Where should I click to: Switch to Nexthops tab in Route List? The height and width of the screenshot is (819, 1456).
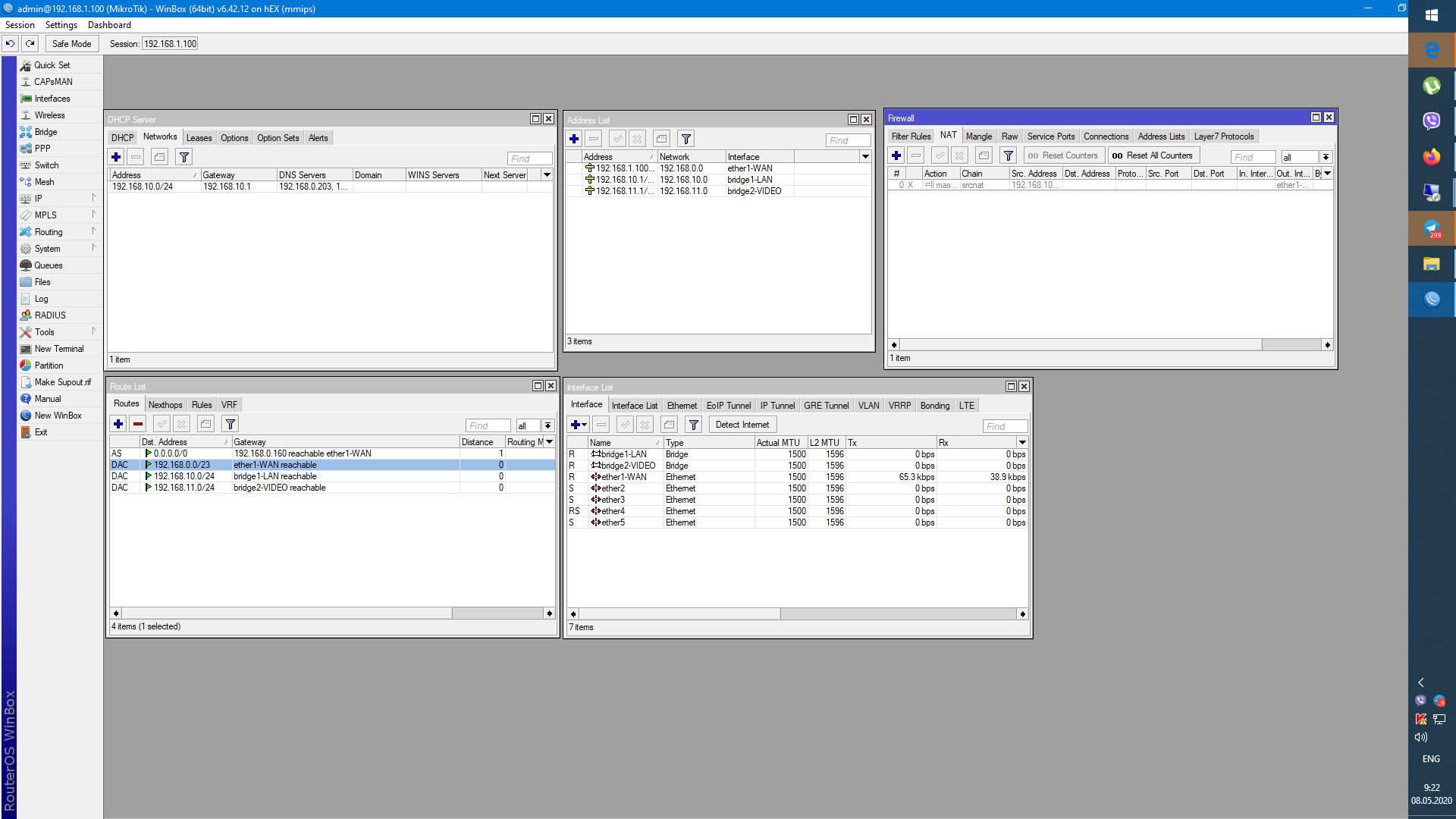point(165,405)
